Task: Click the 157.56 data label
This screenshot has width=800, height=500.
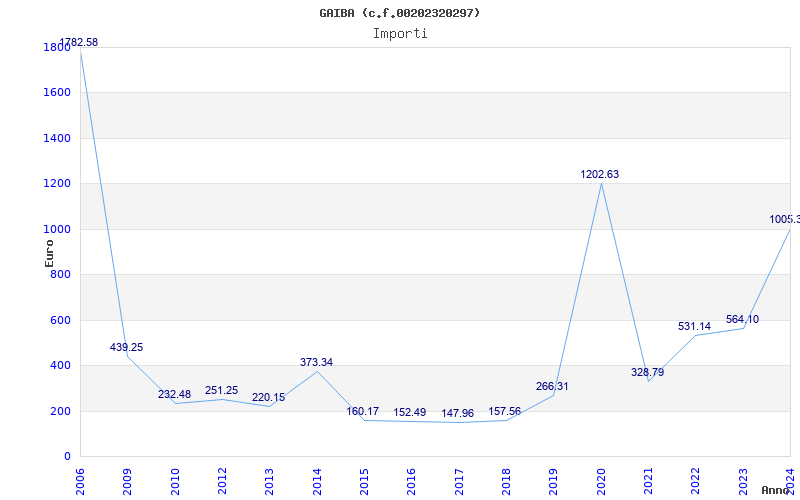Action: coord(505,411)
